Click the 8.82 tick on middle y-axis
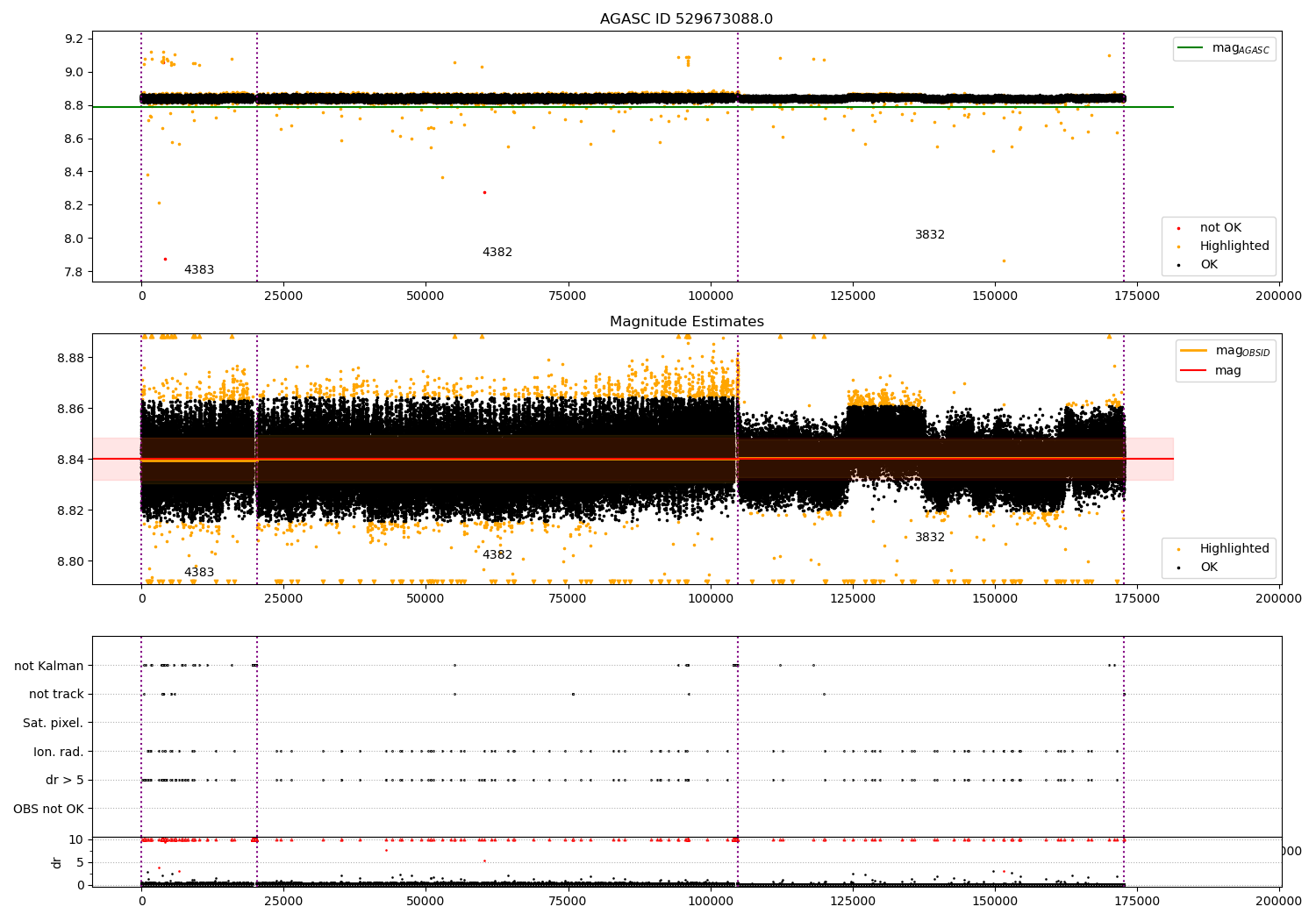 70,511
